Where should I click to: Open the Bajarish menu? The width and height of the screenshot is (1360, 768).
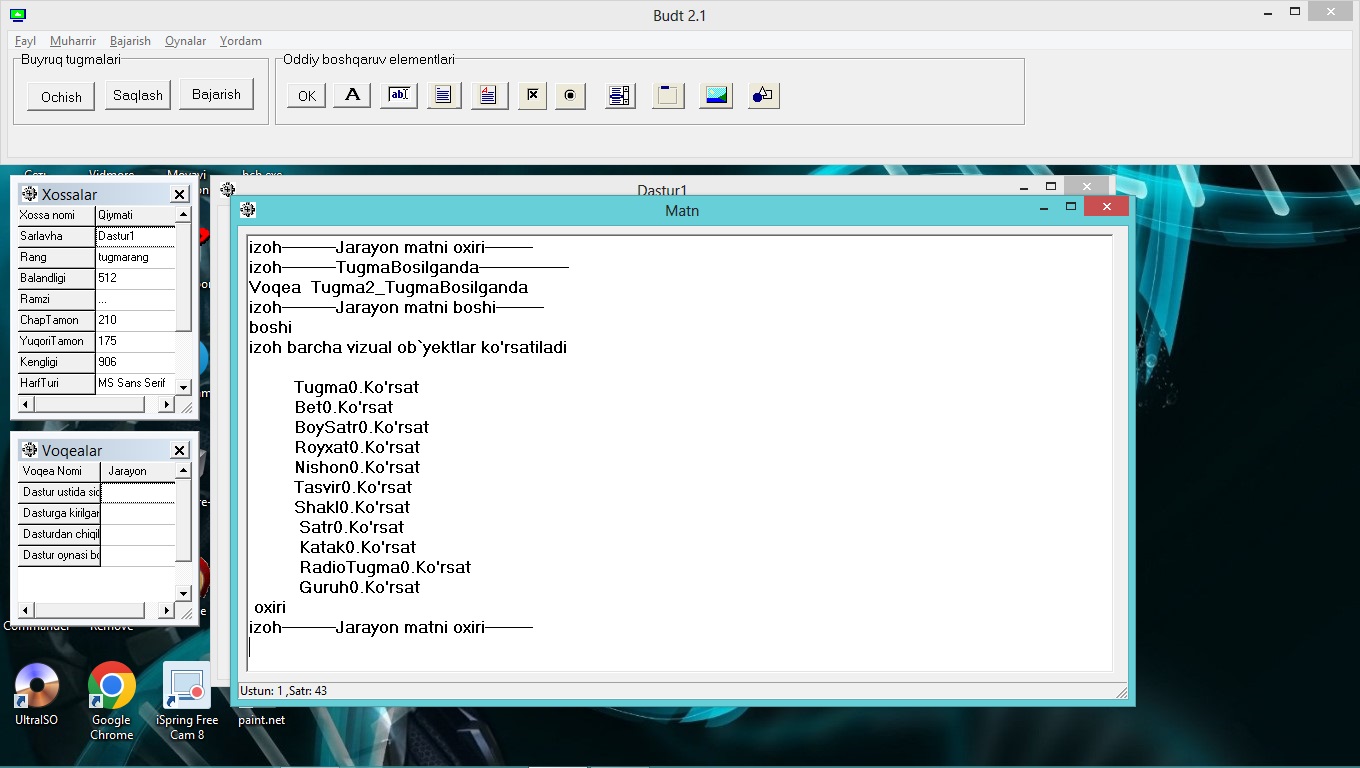[x=130, y=41]
